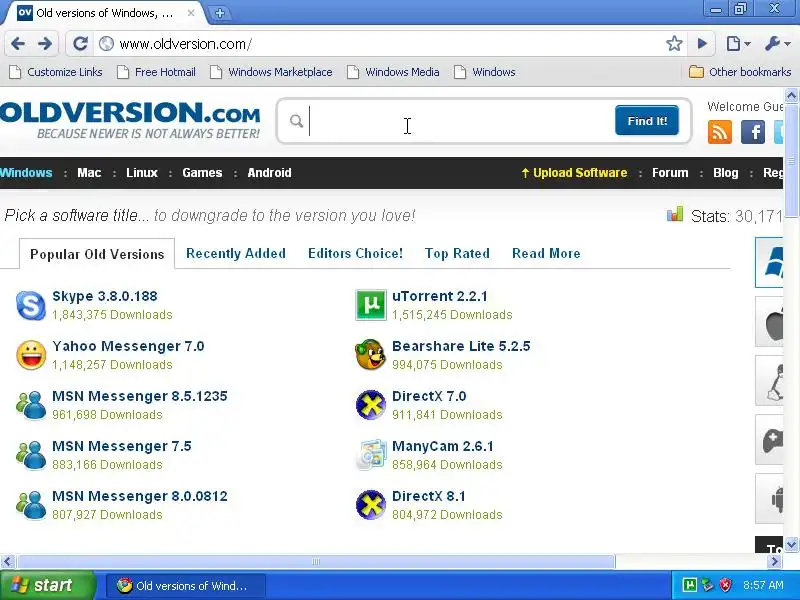The width and height of the screenshot is (800, 600).
Task: Click the browser Forward arrow
Action: 45,44
